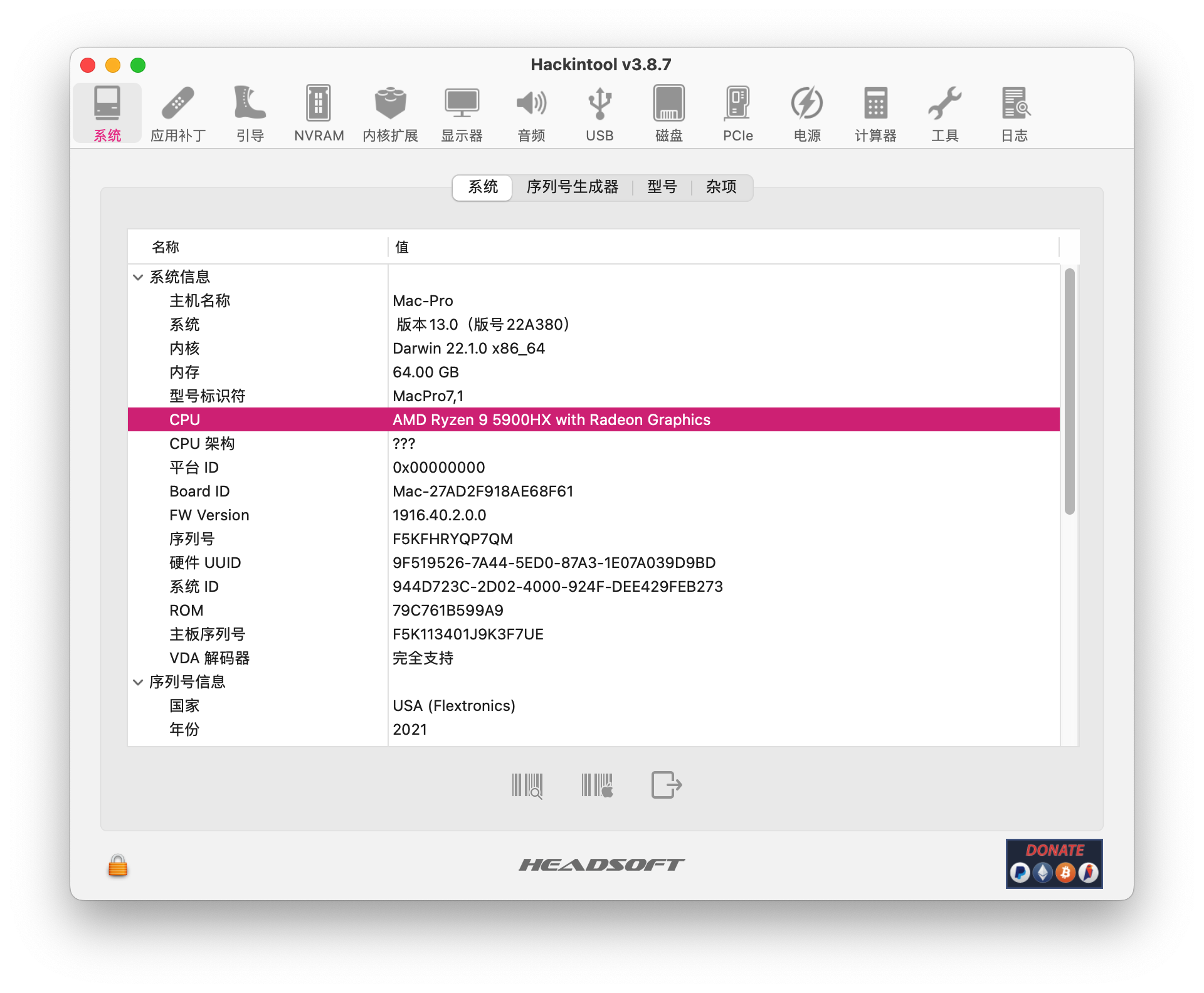This screenshot has height=993, width=1204.
Task: Open the 杂项 tab
Action: point(721,187)
